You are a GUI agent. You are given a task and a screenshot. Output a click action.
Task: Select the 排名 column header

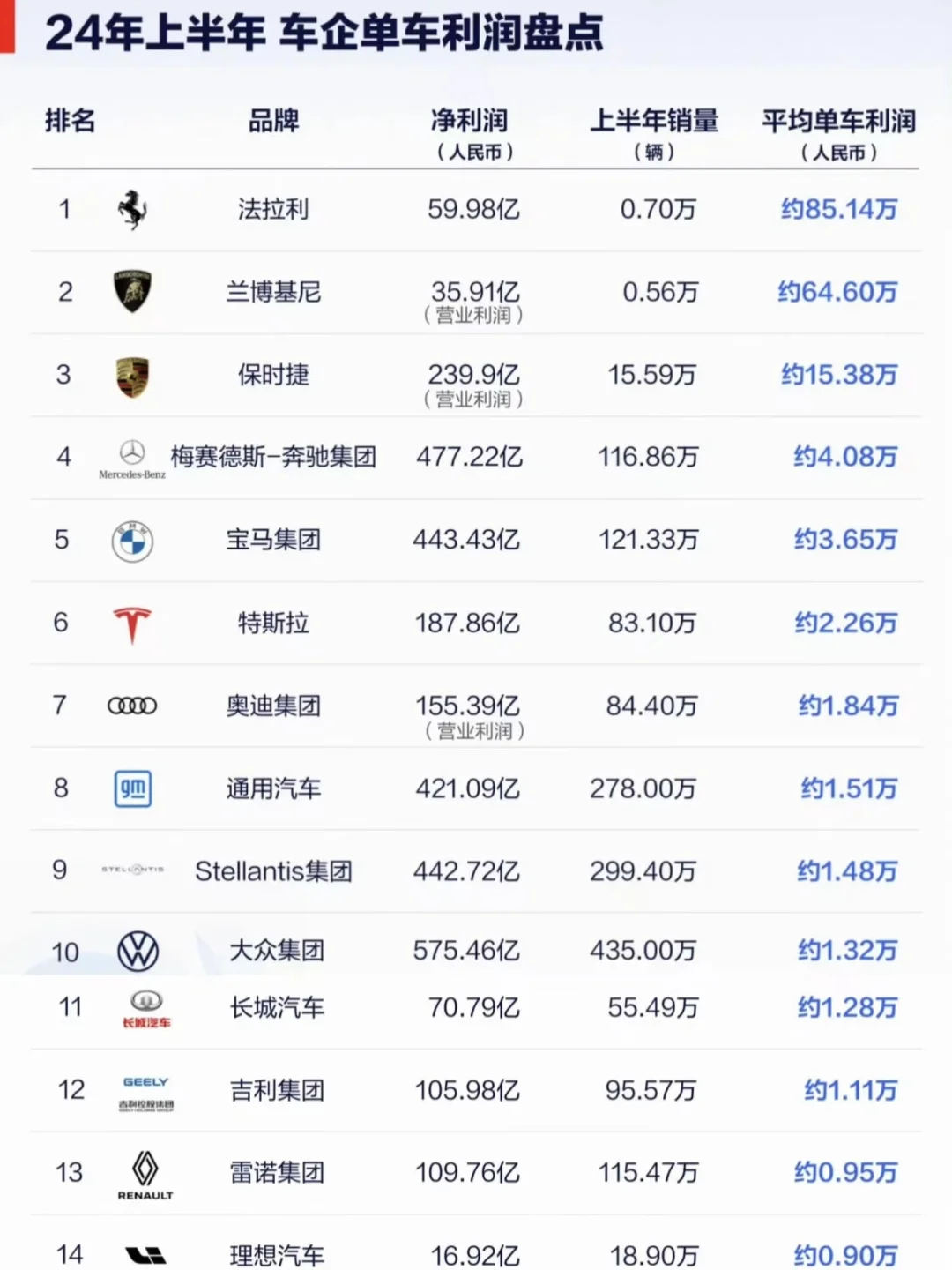pyautogui.click(x=71, y=121)
